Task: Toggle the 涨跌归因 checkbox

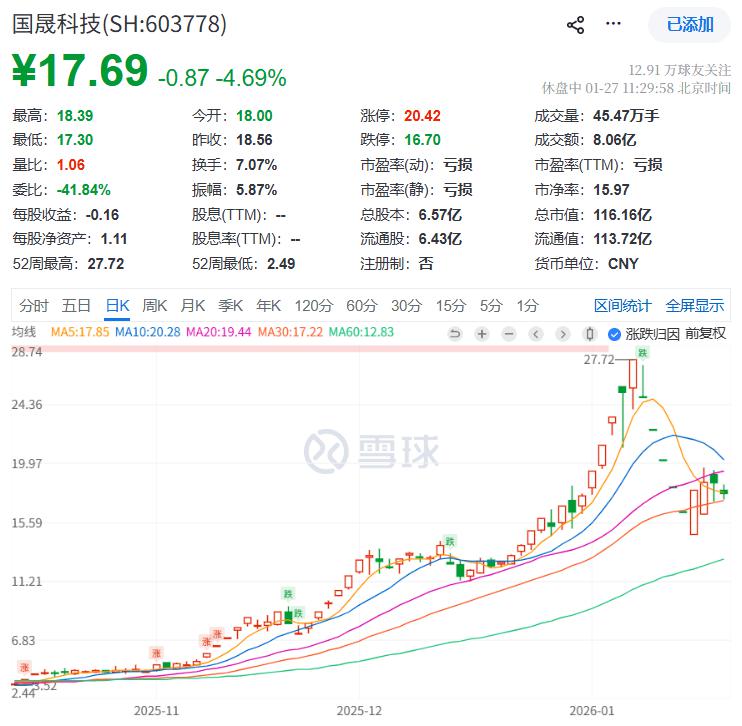Action: coord(616,333)
